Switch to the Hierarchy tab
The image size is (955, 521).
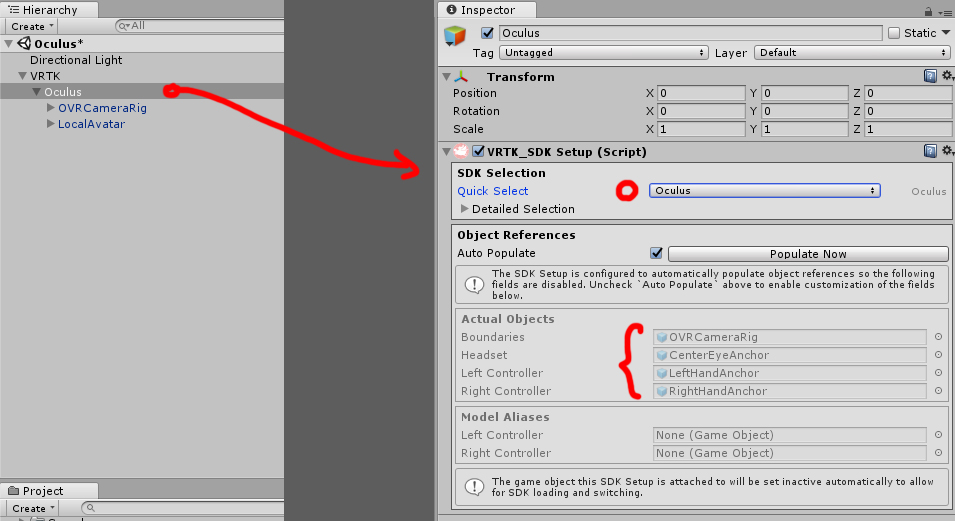[49, 10]
